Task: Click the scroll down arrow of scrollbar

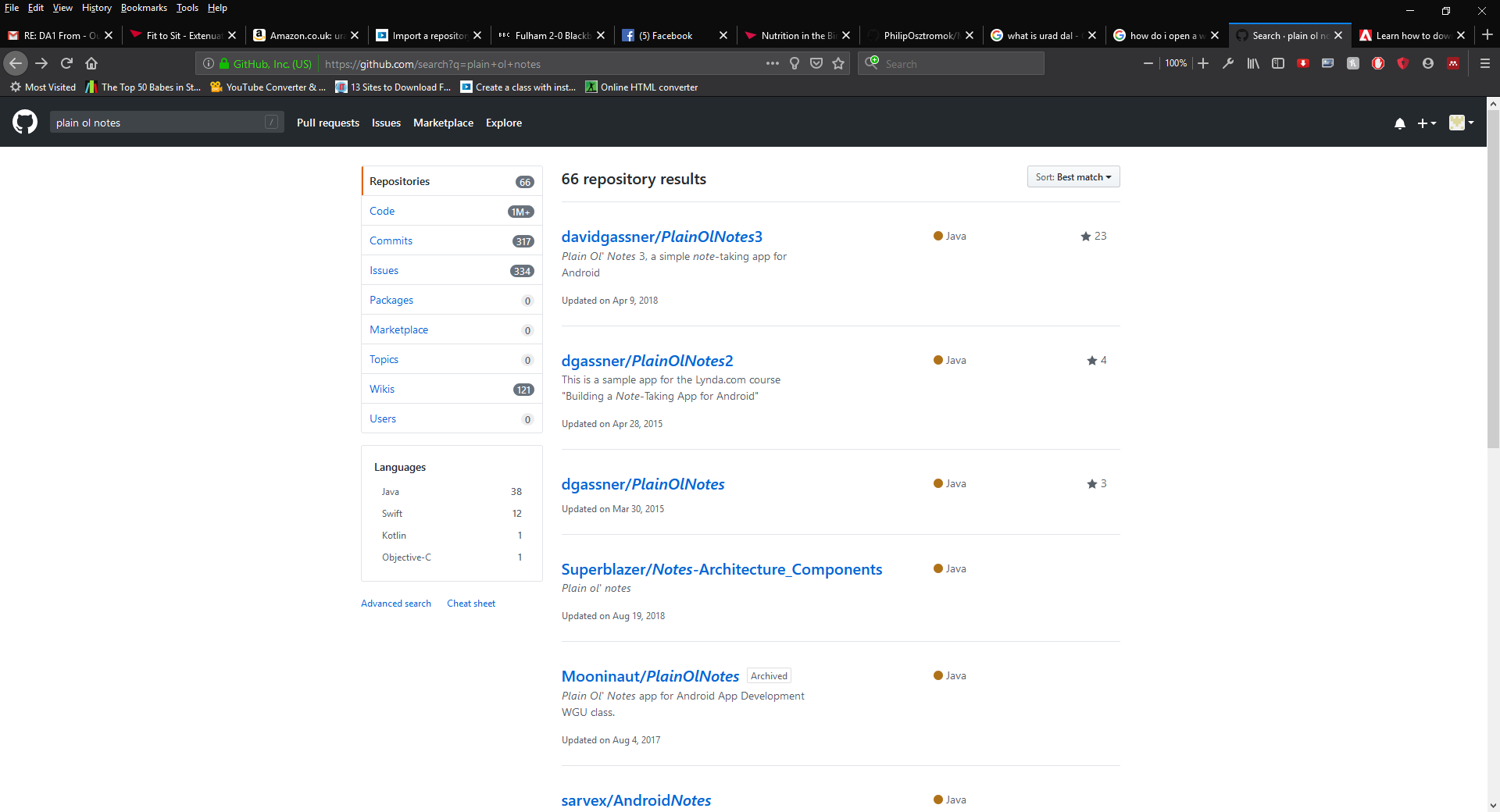Action: pyautogui.click(x=1493, y=805)
